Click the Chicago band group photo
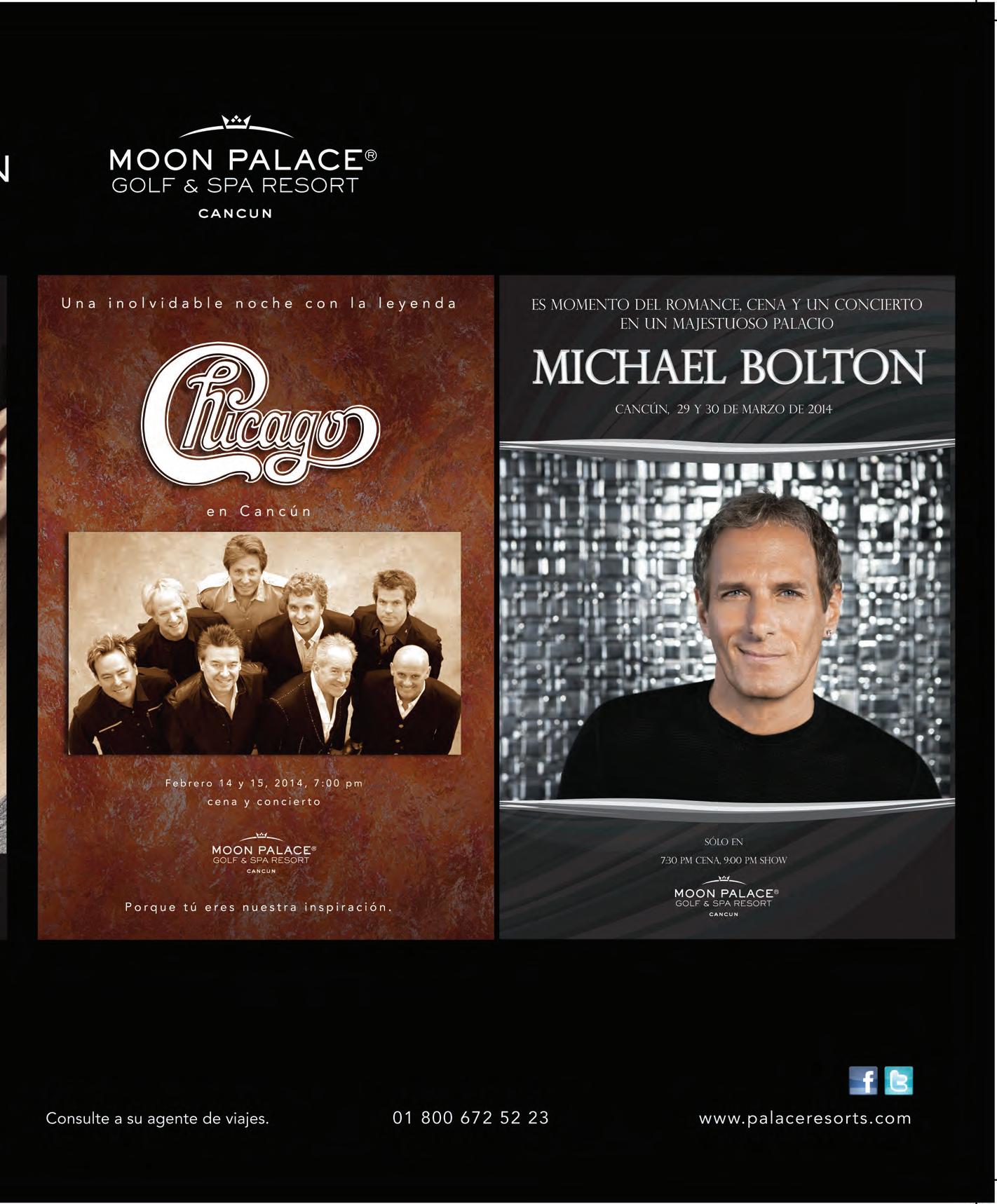The height and width of the screenshot is (1204, 997). coord(264,643)
